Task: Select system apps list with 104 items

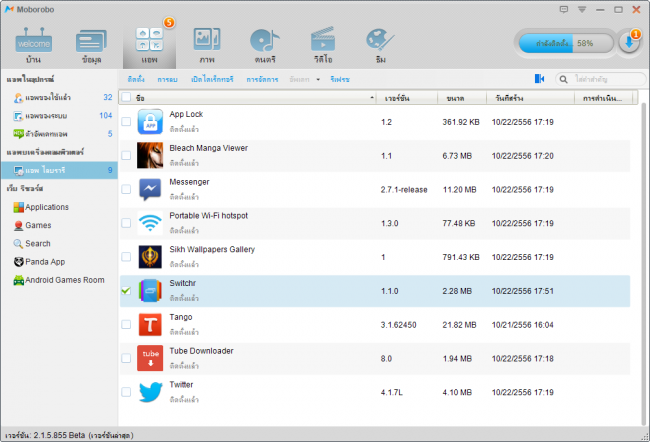Action: point(59,115)
